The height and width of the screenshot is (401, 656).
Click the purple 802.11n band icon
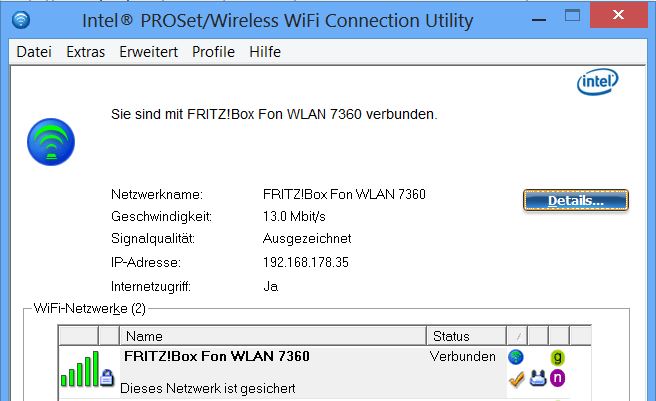tap(557, 378)
